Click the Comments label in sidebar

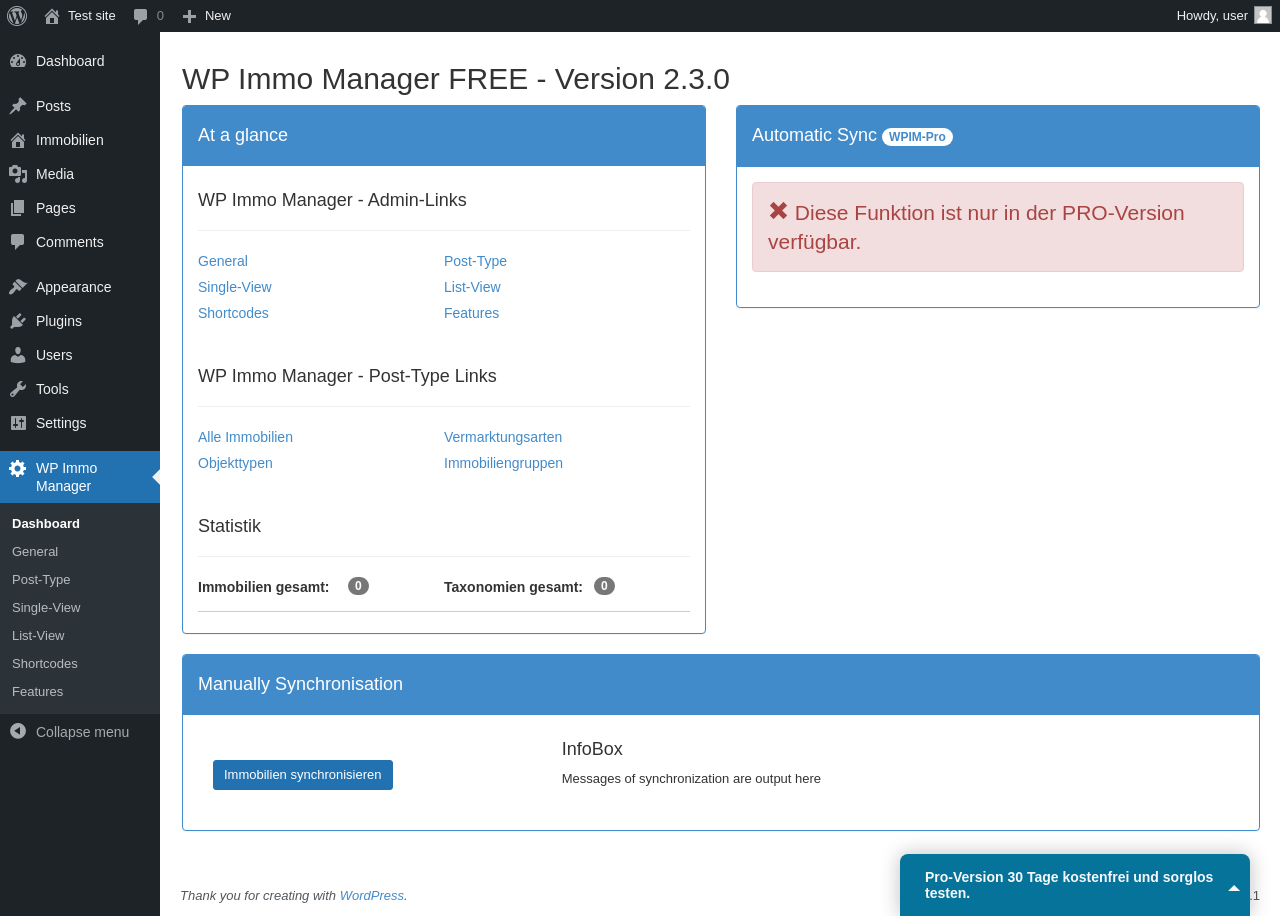click(70, 242)
